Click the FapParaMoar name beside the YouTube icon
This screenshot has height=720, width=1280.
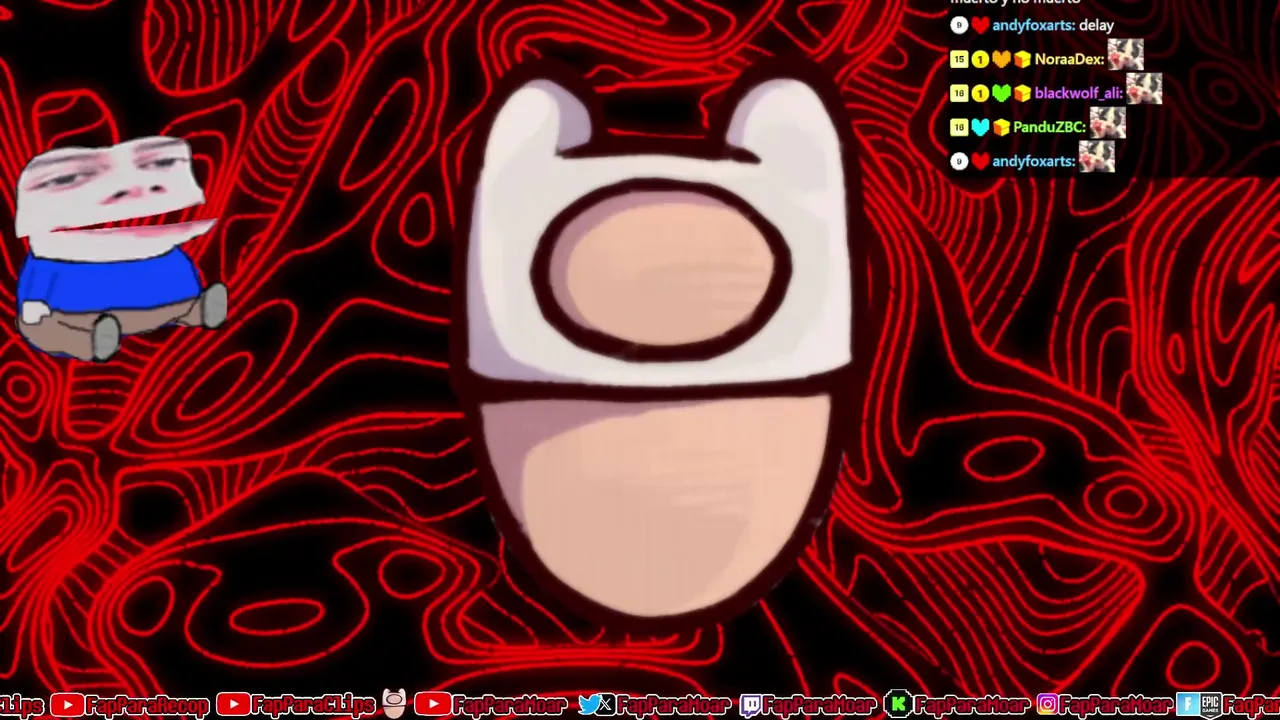(x=510, y=705)
